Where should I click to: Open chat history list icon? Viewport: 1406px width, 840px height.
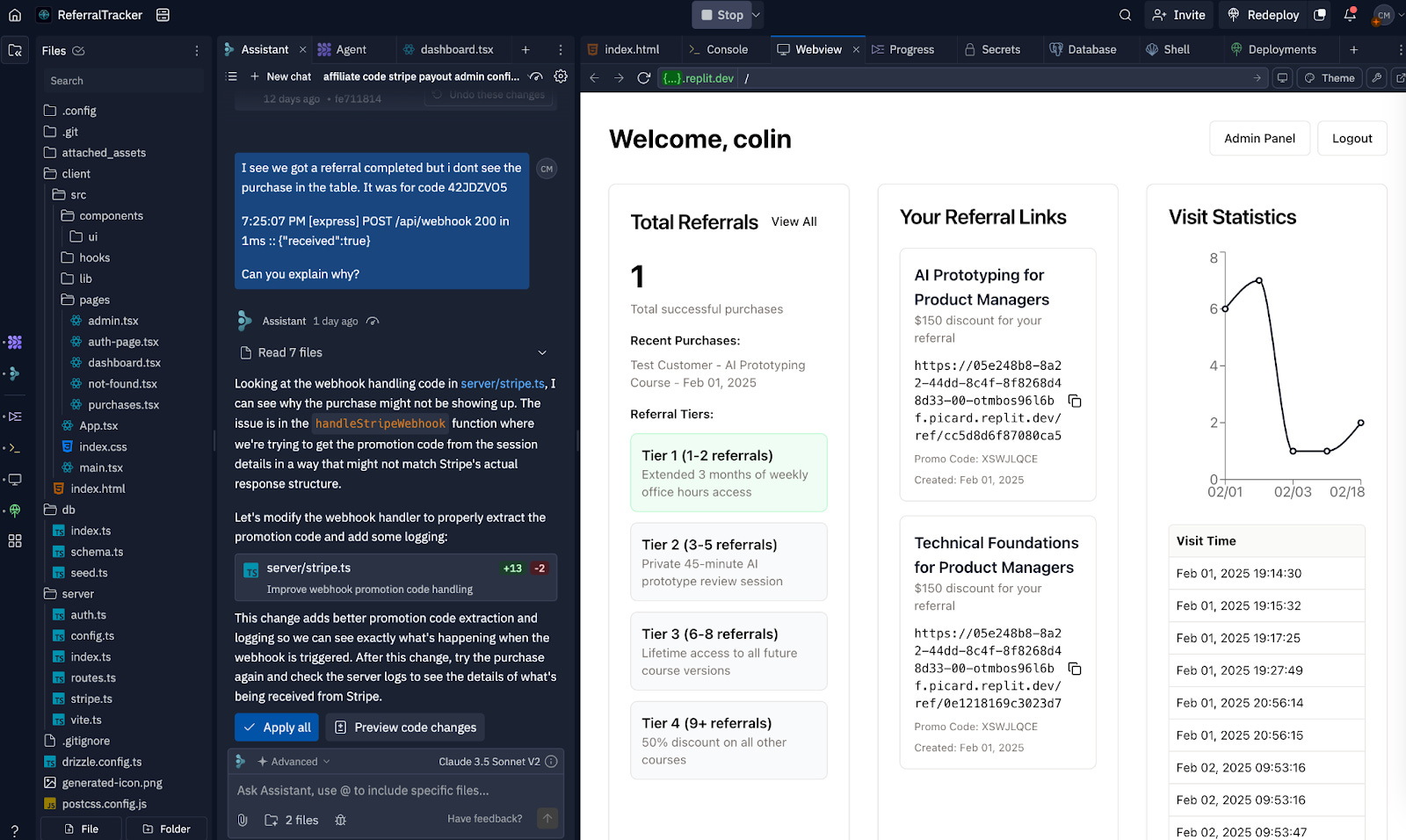[232, 76]
